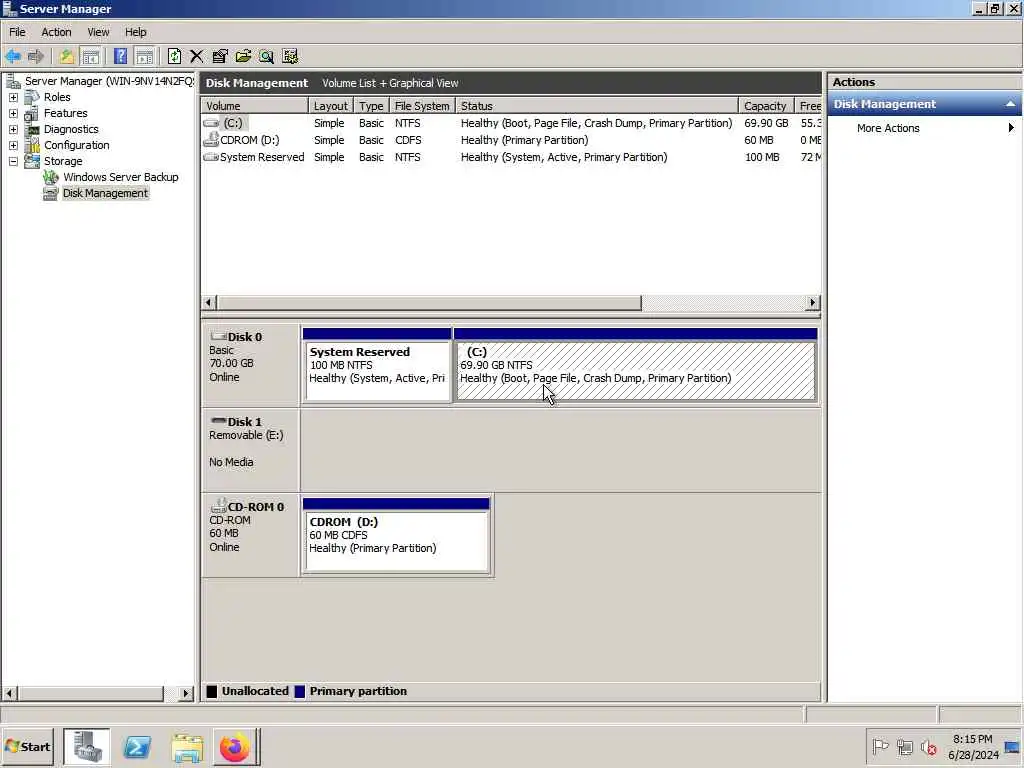Viewport: 1024px width, 768px height.
Task: Select Server Manager root tree node
Action: pyautogui.click(x=109, y=81)
